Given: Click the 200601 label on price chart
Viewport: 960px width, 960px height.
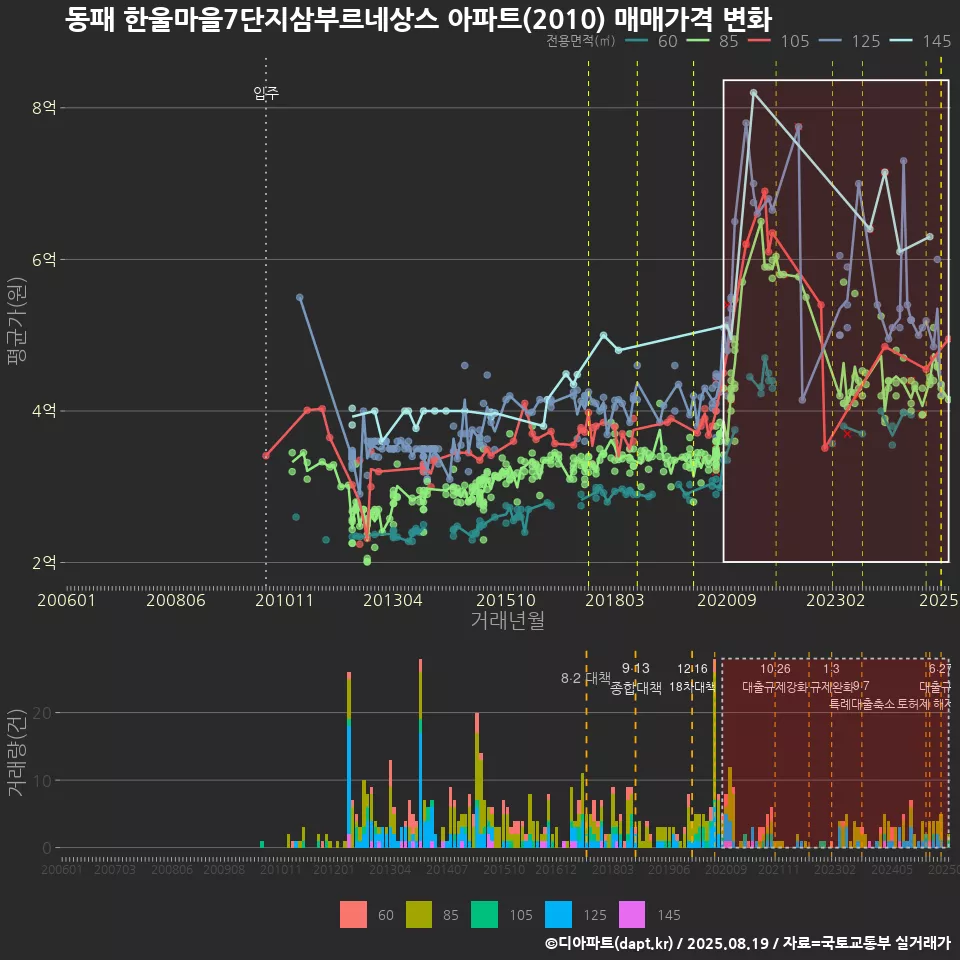Looking at the screenshot, I should tap(66, 600).
